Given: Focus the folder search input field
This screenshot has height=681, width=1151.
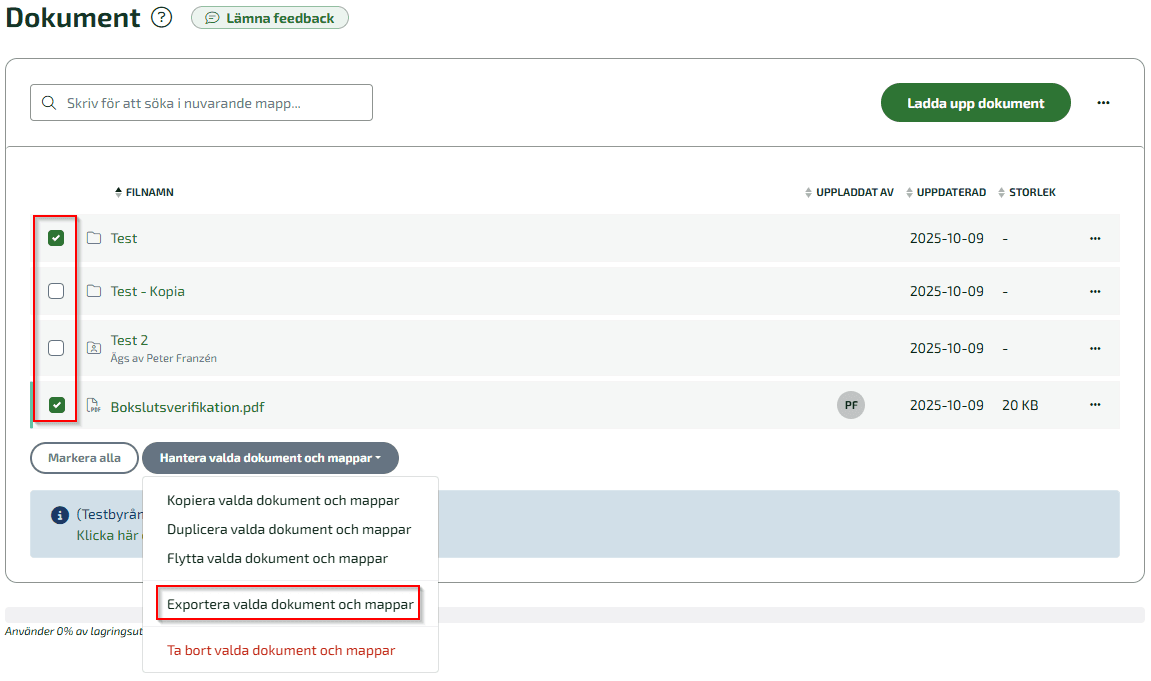Looking at the screenshot, I should click(210, 102).
